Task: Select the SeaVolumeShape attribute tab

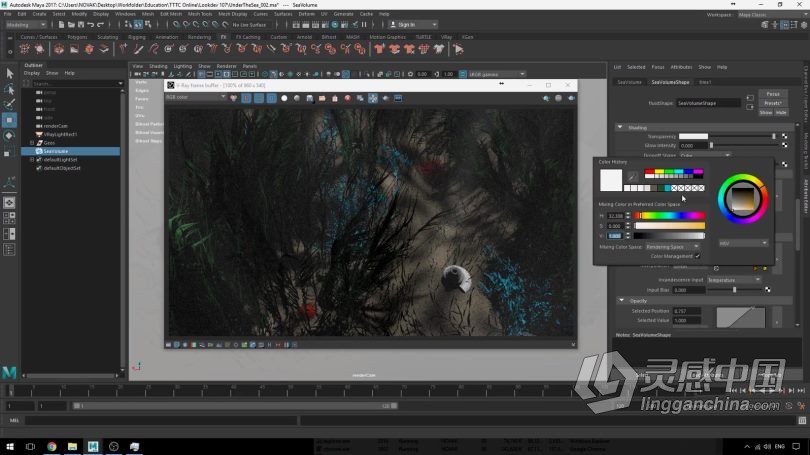Action: tap(670, 82)
